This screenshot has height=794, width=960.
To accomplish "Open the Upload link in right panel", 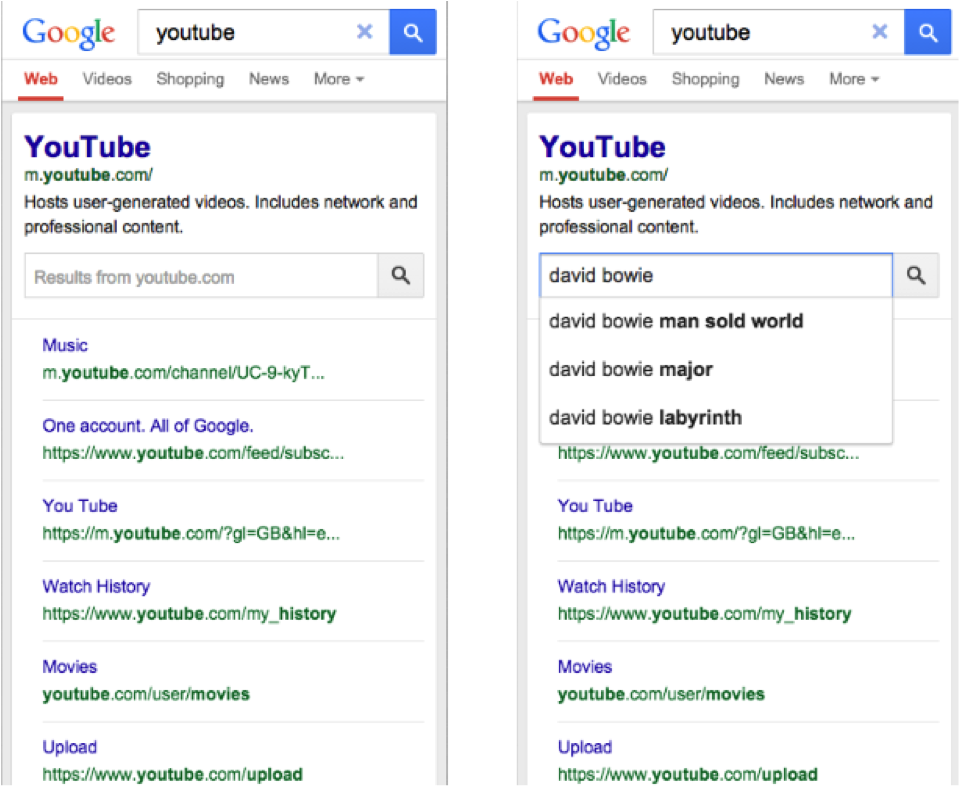I will (585, 747).
